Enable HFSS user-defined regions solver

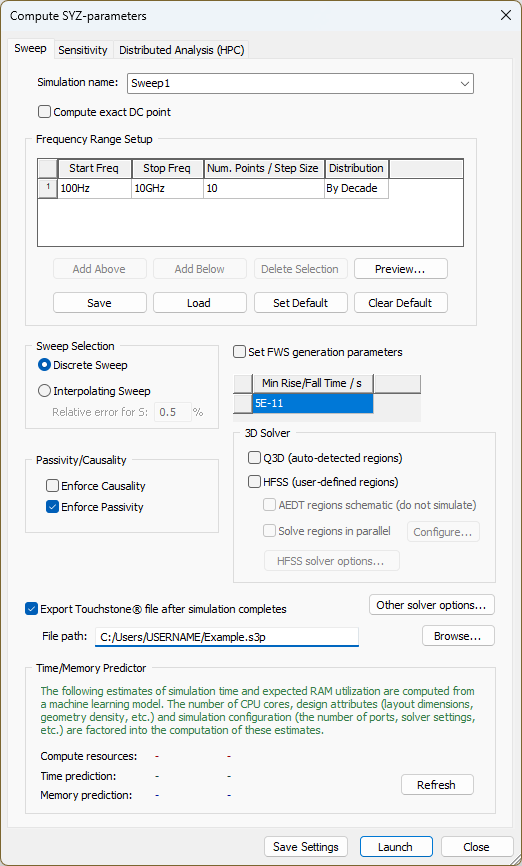coord(254,482)
